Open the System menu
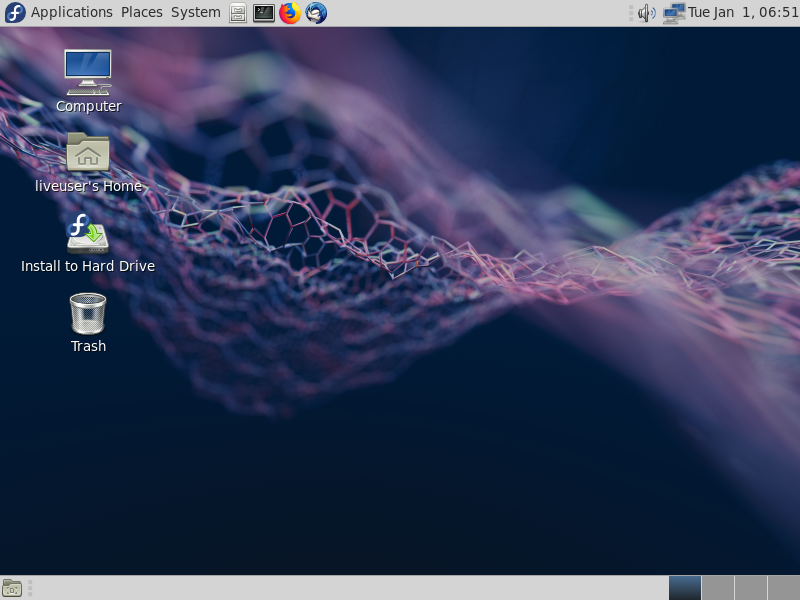This screenshot has height=600, width=800. coord(195,13)
